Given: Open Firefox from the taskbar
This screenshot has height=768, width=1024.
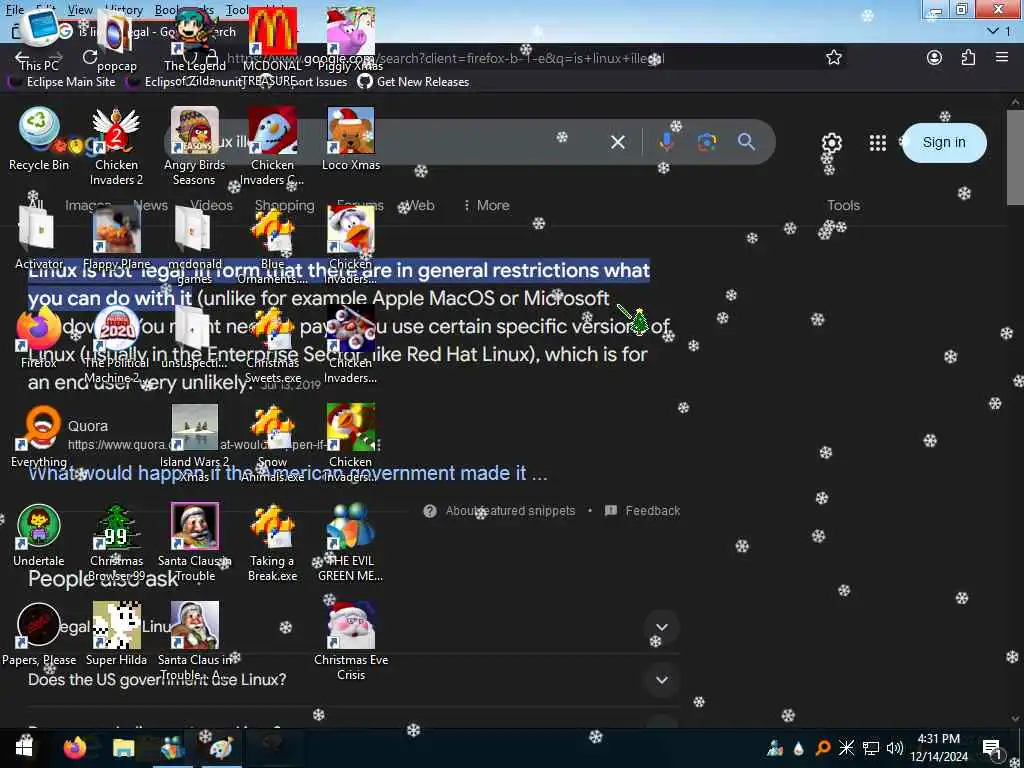Looking at the screenshot, I should click(x=74, y=748).
